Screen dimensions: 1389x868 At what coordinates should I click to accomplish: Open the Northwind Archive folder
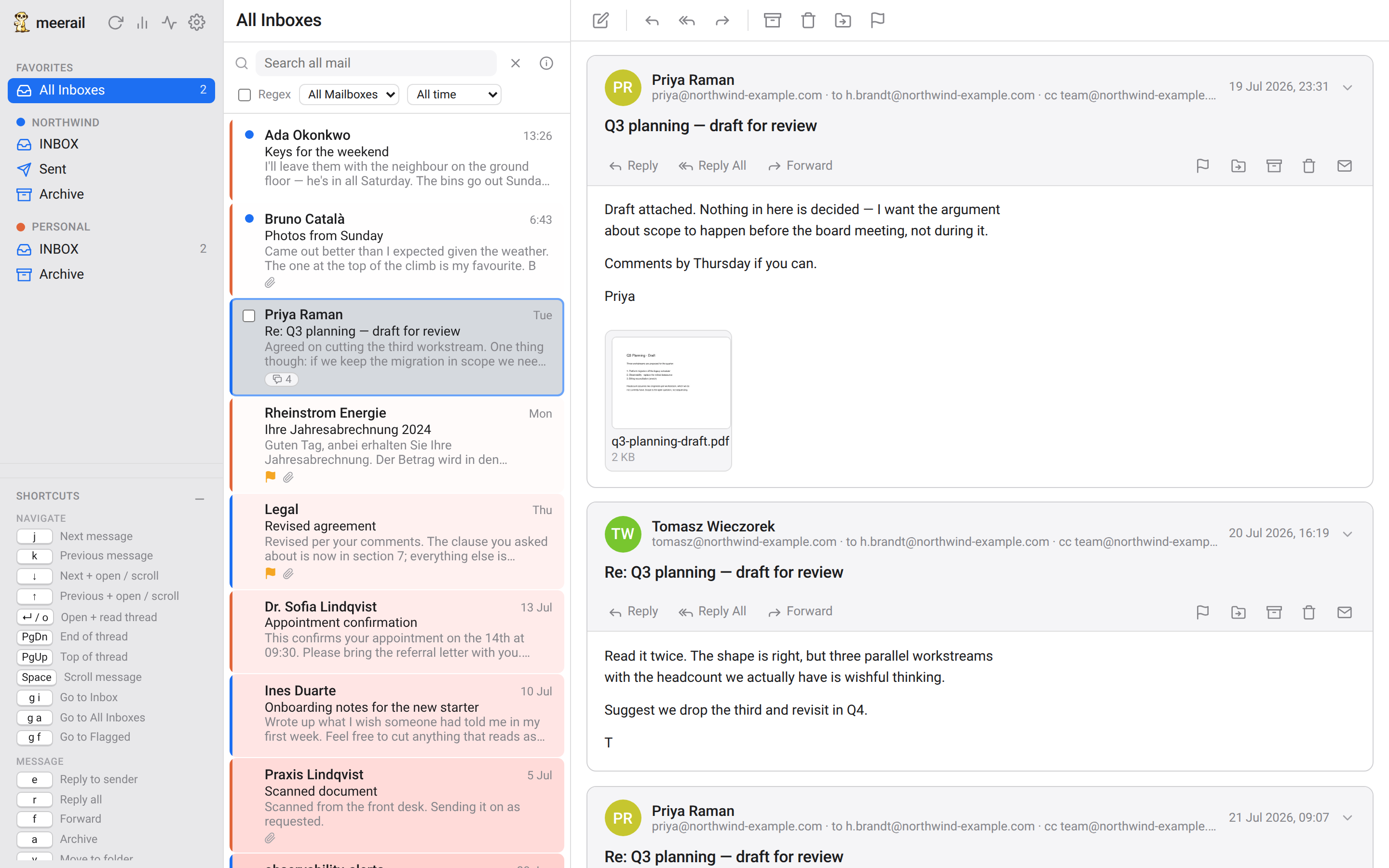111,194
